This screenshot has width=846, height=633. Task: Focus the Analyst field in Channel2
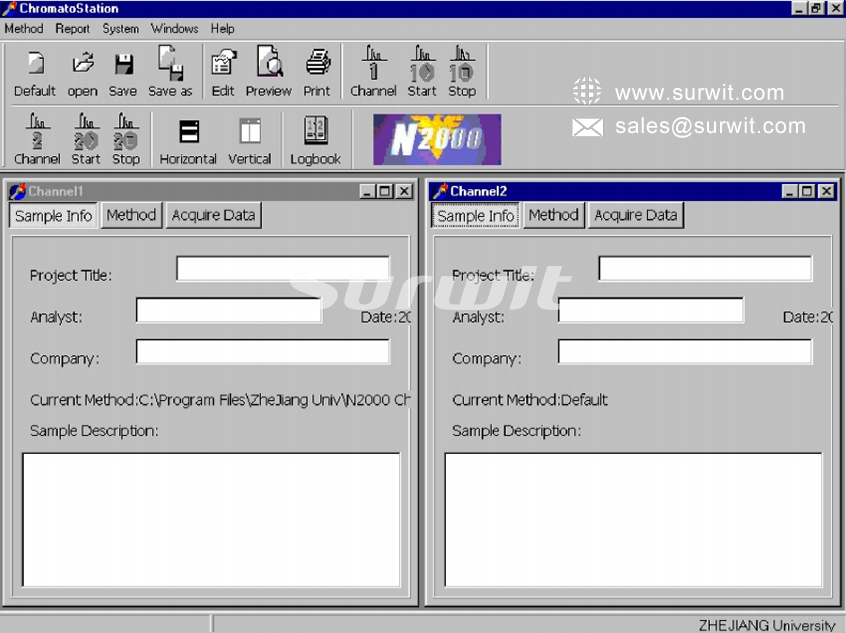(650, 311)
